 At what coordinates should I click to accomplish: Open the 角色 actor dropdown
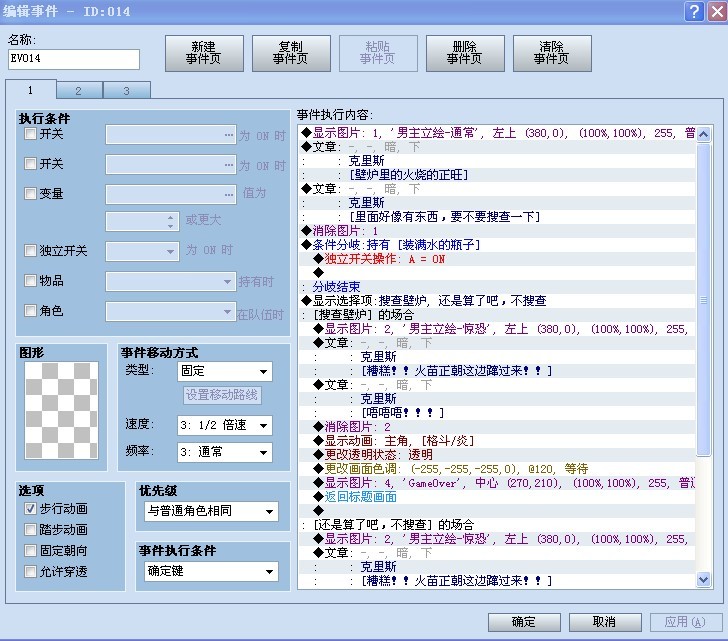[x=170, y=311]
